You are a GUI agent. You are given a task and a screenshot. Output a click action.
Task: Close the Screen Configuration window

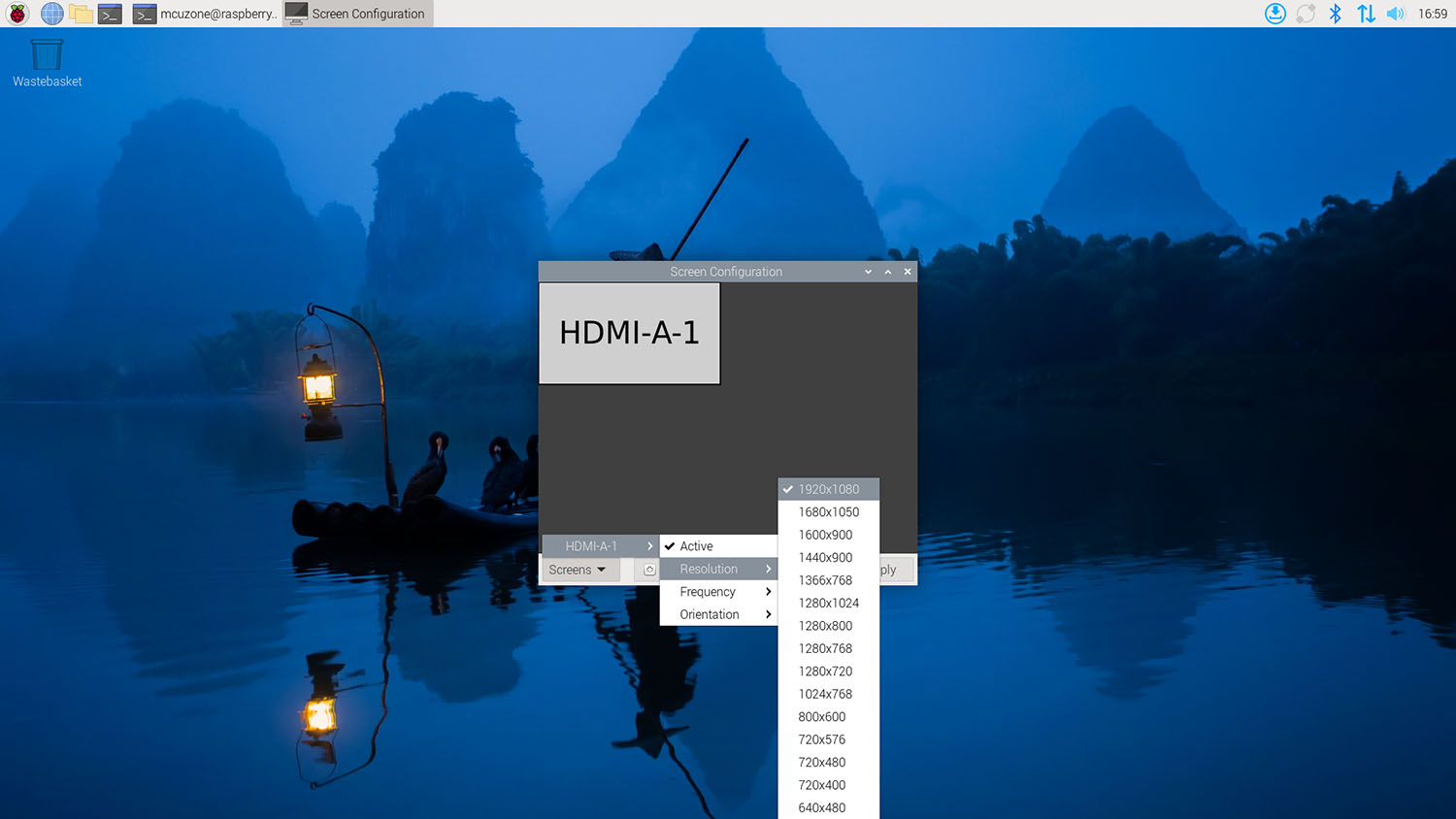pos(908,272)
